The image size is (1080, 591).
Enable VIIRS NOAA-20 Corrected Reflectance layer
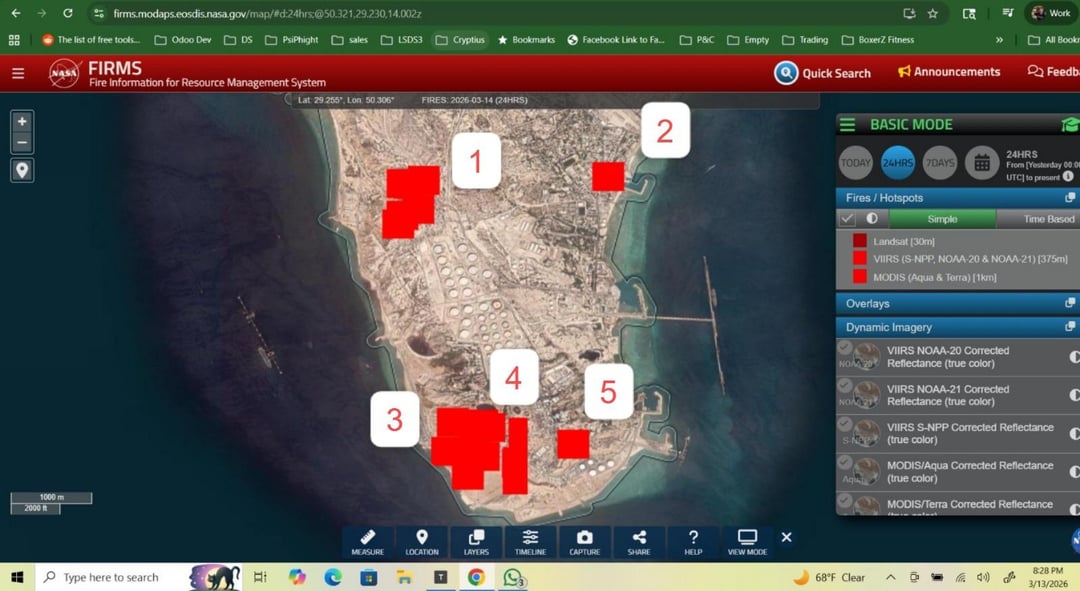(x=846, y=348)
